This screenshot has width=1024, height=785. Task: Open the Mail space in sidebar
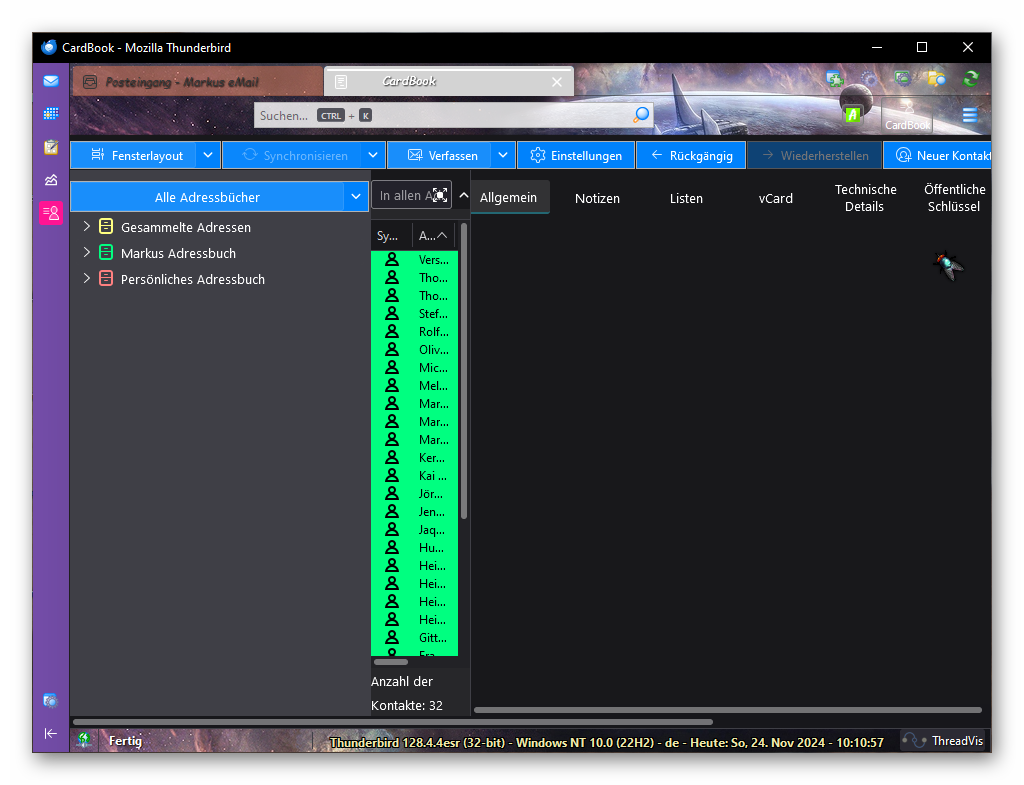(x=51, y=81)
